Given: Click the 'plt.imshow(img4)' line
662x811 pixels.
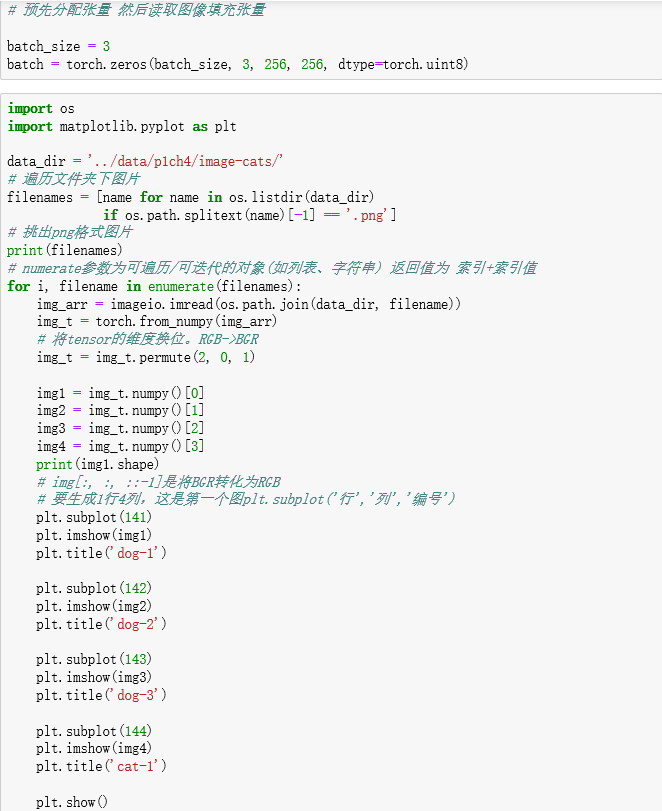Looking at the screenshot, I should 94,748.
